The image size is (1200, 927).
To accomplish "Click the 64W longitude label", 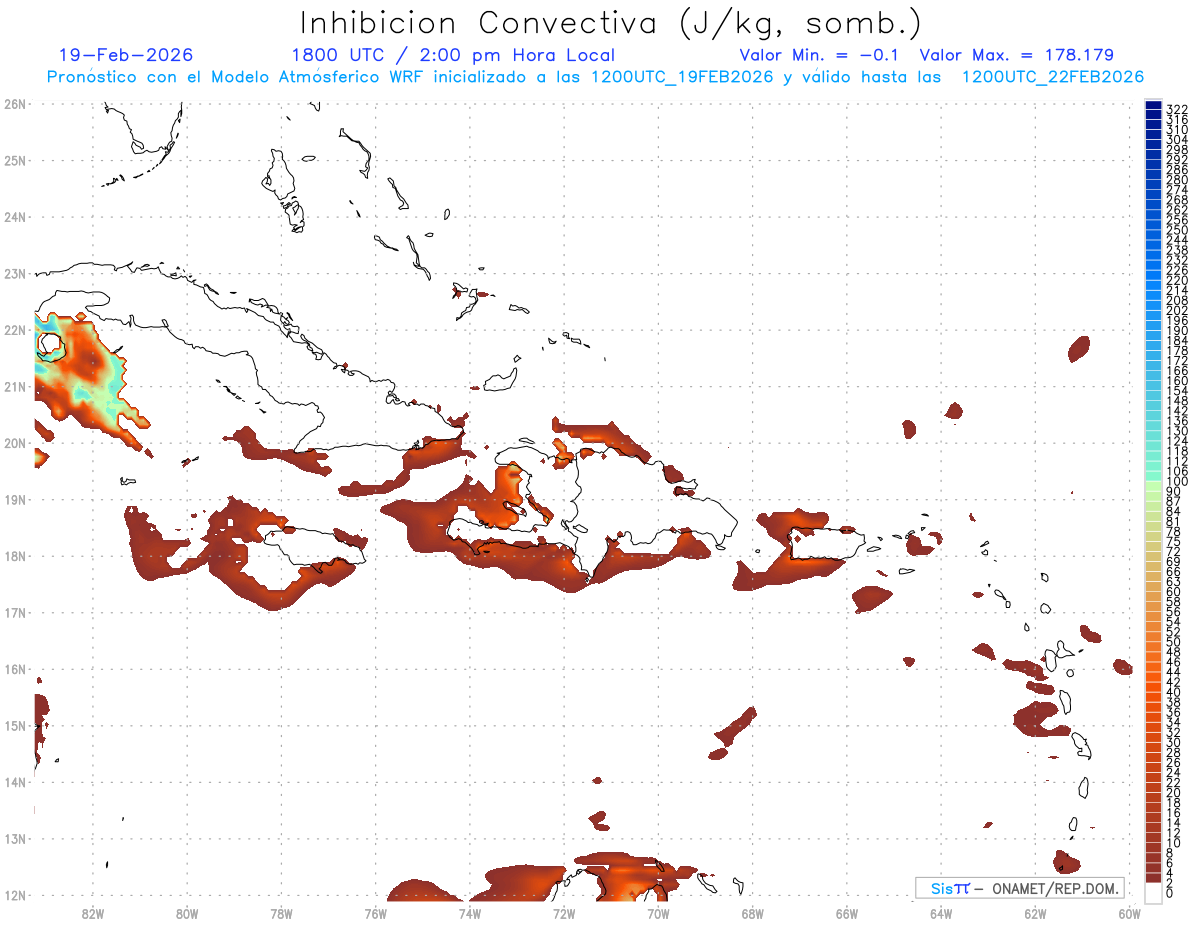I will click(941, 913).
